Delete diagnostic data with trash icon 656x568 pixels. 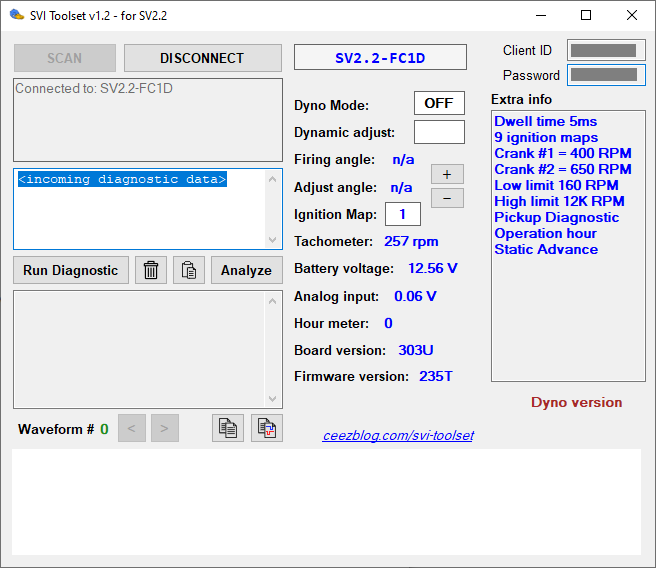(x=151, y=270)
